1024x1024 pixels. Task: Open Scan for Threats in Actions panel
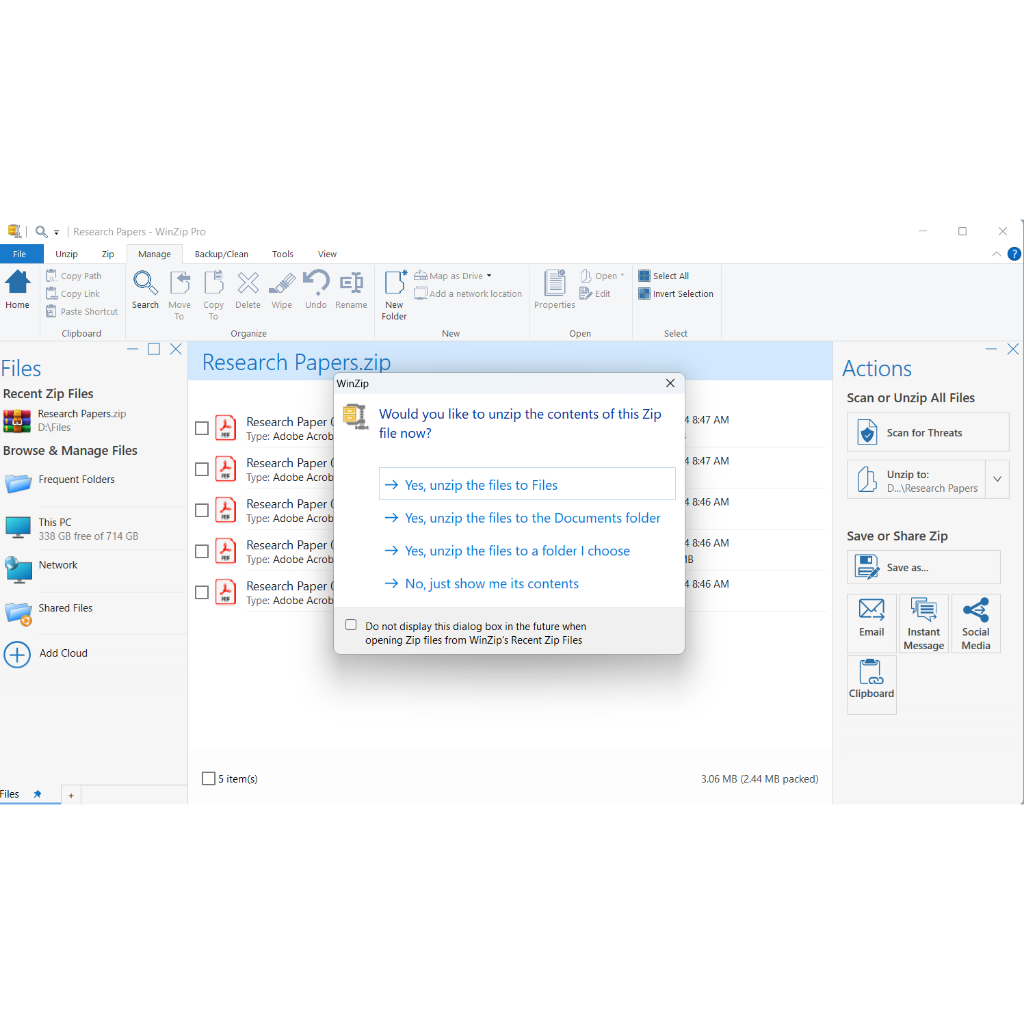[x=927, y=433]
